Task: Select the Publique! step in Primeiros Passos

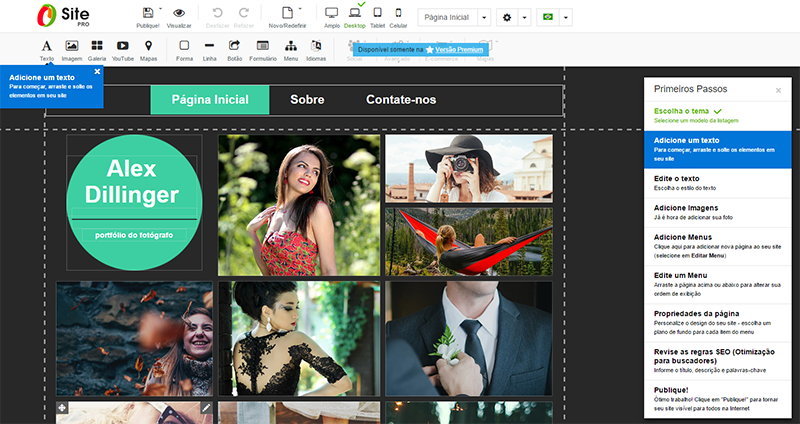Action: (717, 399)
